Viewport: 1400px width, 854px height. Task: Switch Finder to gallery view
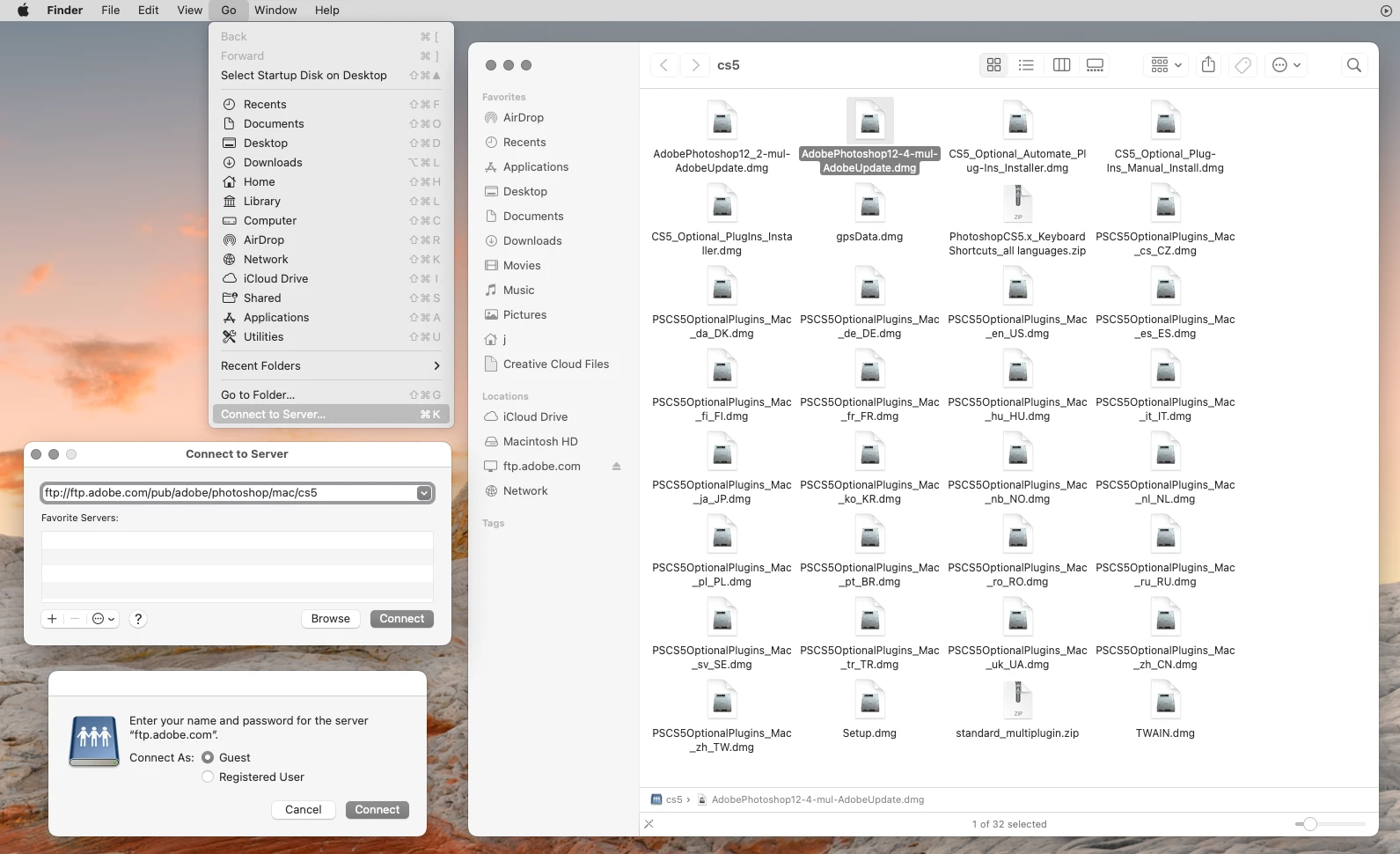coord(1095,65)
